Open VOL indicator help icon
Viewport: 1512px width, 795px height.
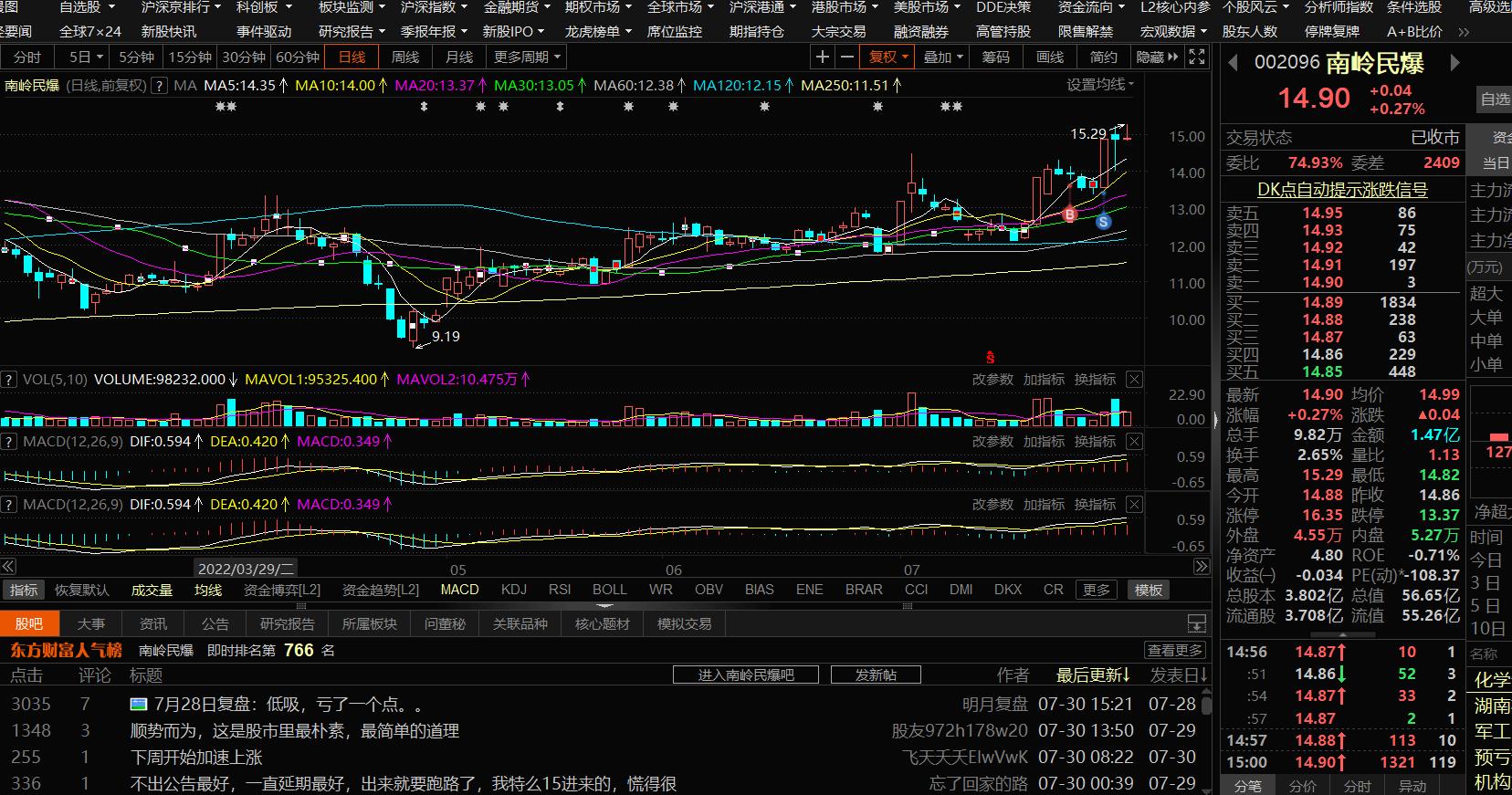pos(9,380)
